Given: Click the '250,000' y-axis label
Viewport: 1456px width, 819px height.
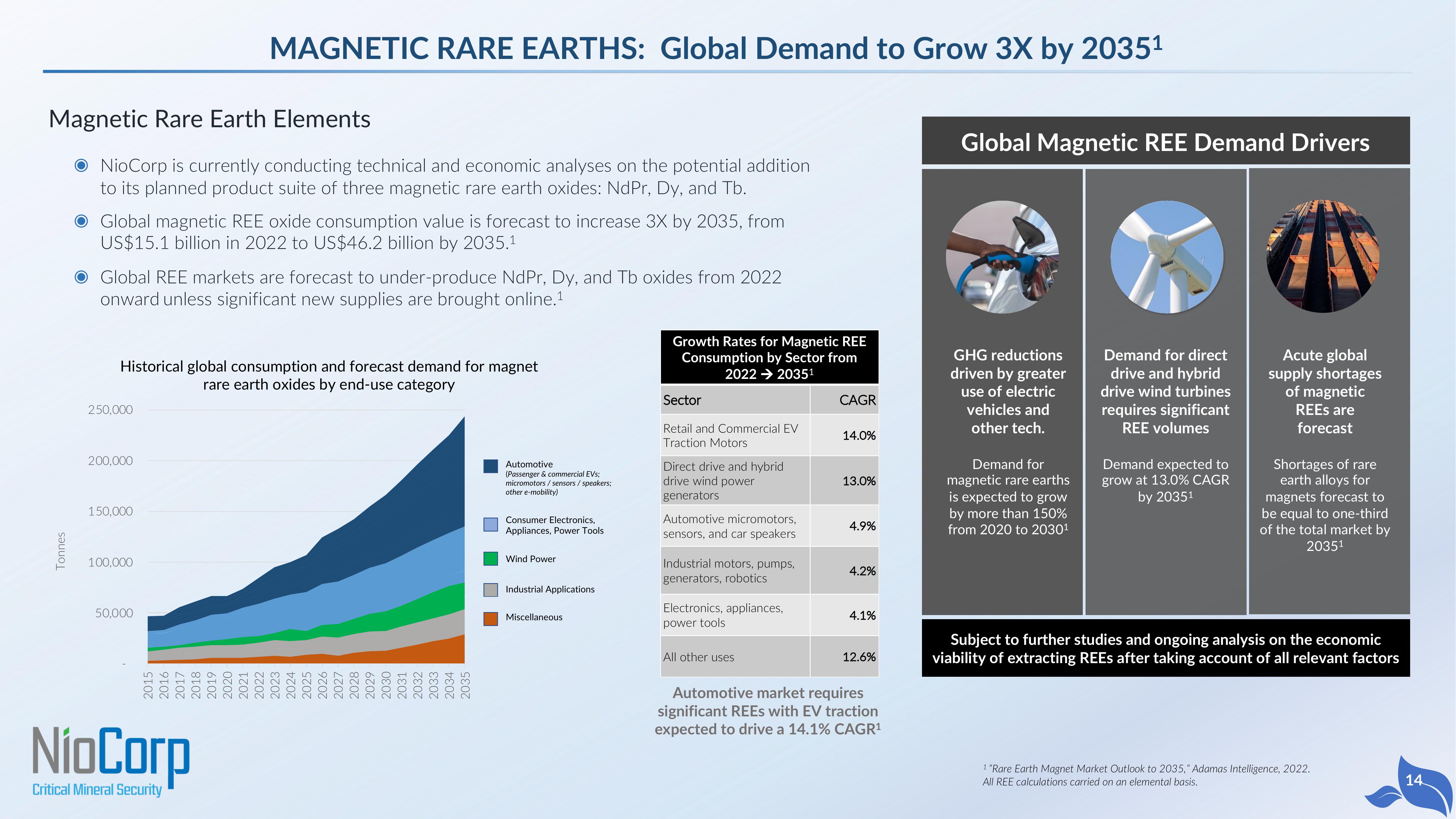Looking at the screenshot, I should (110, 410).
